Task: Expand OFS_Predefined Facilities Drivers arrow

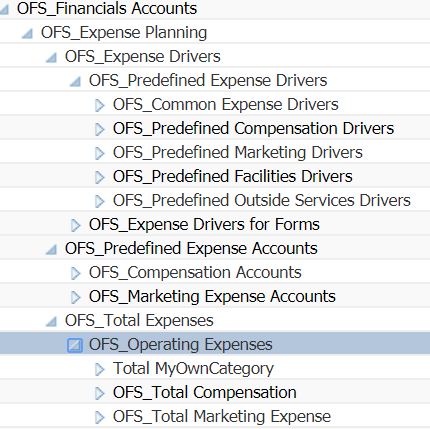Action: click(x=99, y=177)
